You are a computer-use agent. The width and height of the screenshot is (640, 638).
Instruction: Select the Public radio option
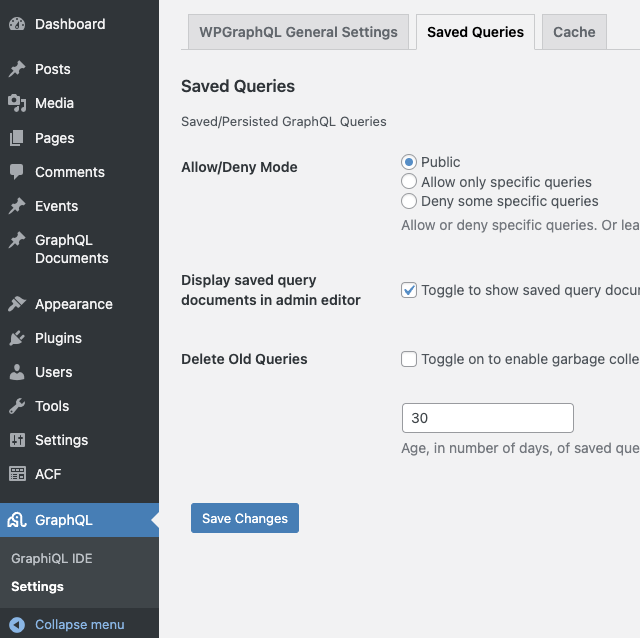(409, 162)
